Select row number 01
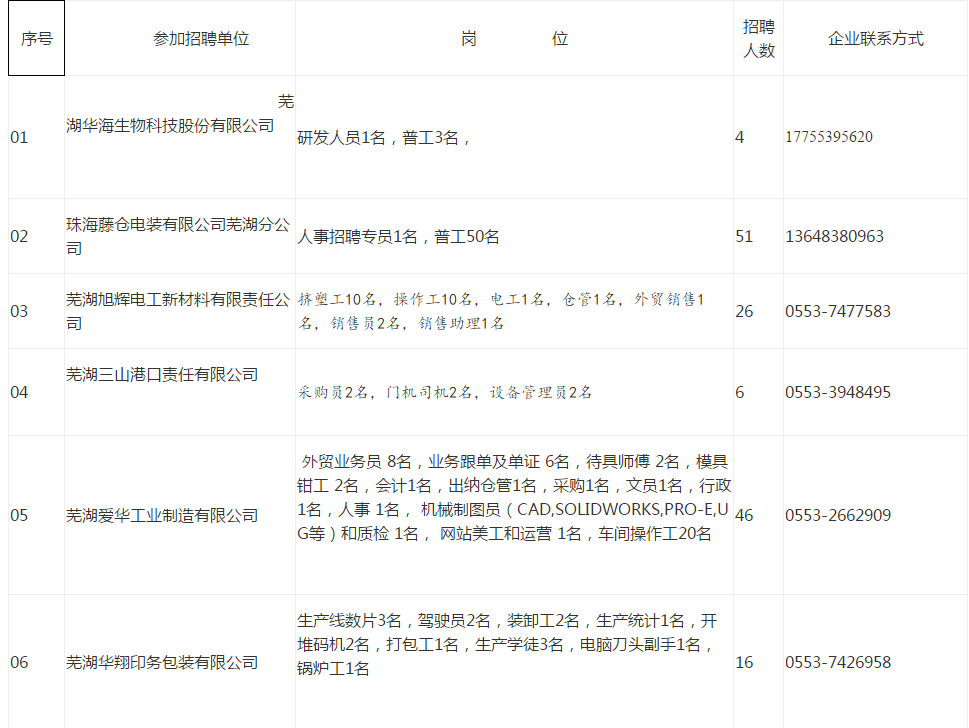Screen dimensions: 969x728 (x=19, y=137)
